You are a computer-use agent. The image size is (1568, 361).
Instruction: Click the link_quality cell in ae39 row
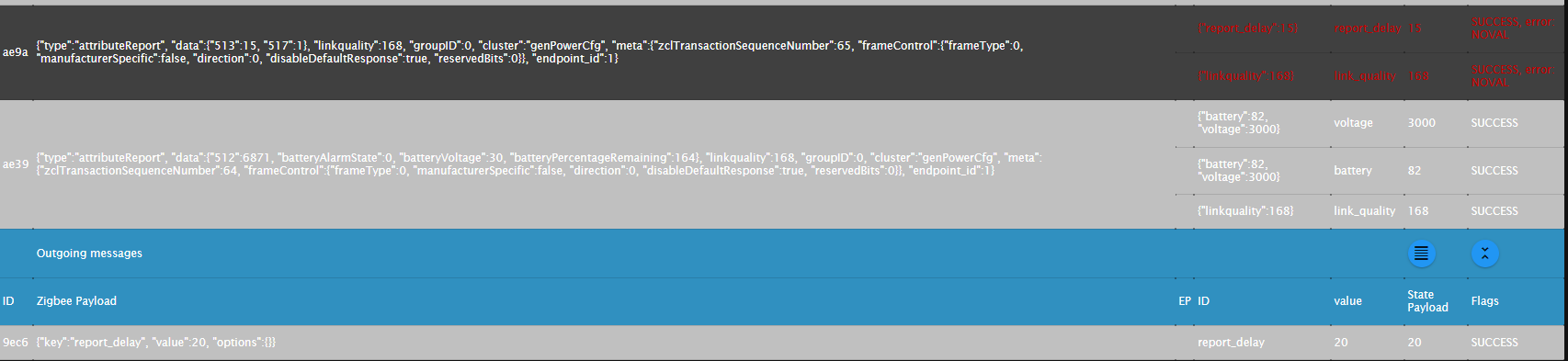click(x=1364, y=211)
